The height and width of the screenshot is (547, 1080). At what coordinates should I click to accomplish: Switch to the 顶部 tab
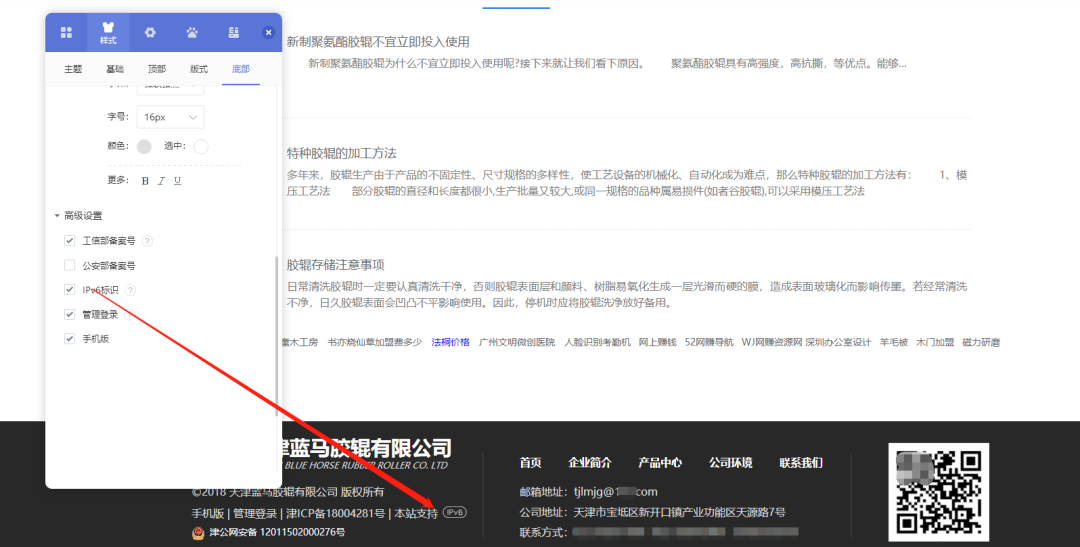[157, 69]
